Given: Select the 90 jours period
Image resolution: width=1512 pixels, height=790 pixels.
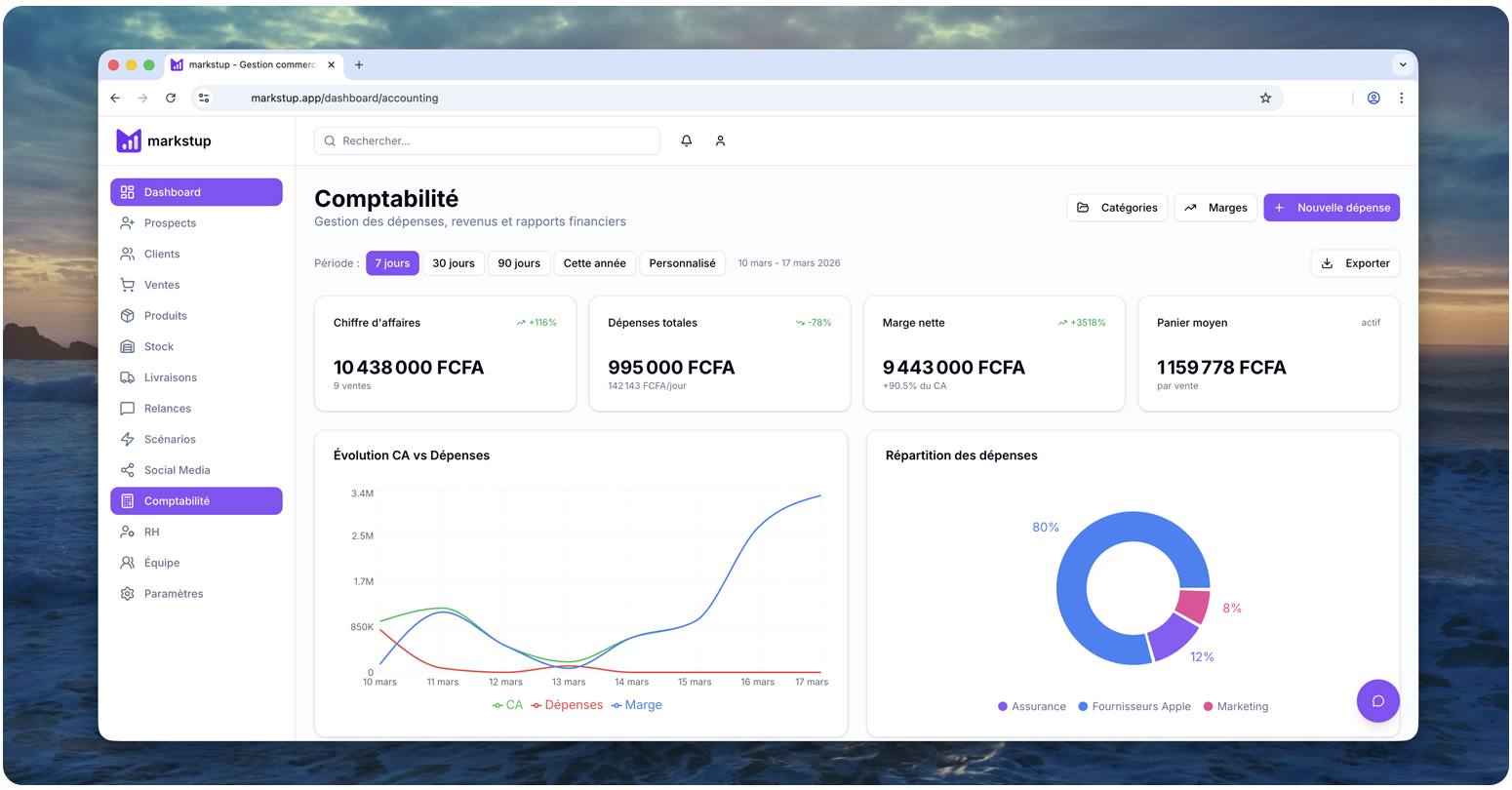Looking at the screenshot, I should click(519, 263).
